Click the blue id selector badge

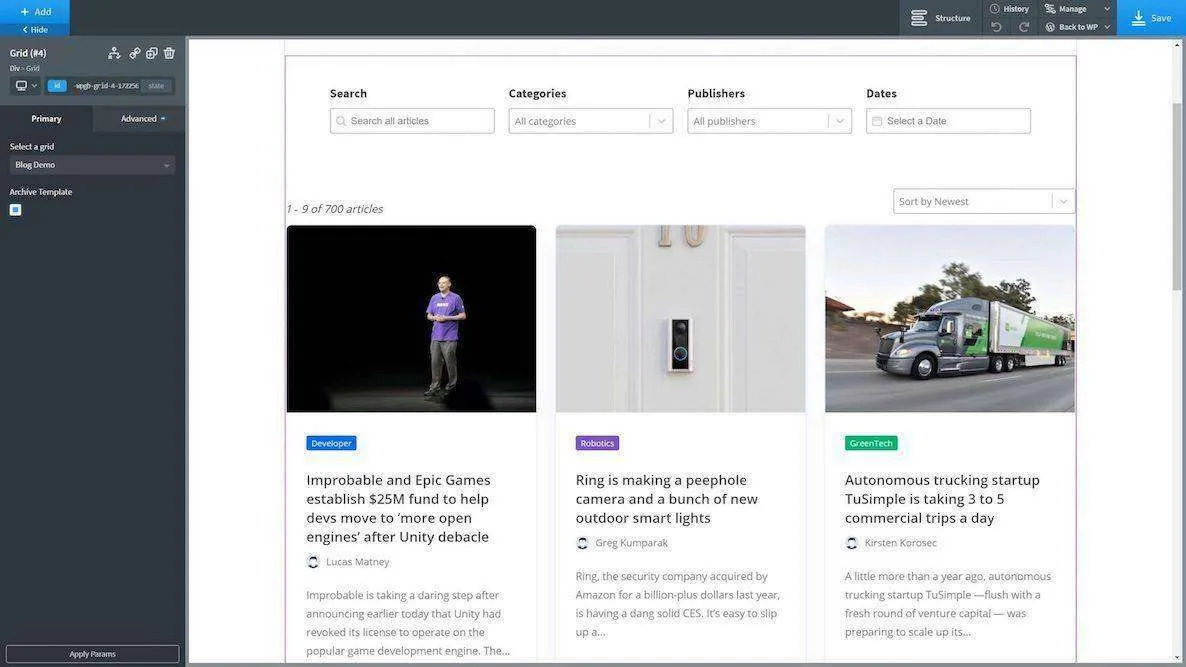pyautogui.click(x=57, y=85)
